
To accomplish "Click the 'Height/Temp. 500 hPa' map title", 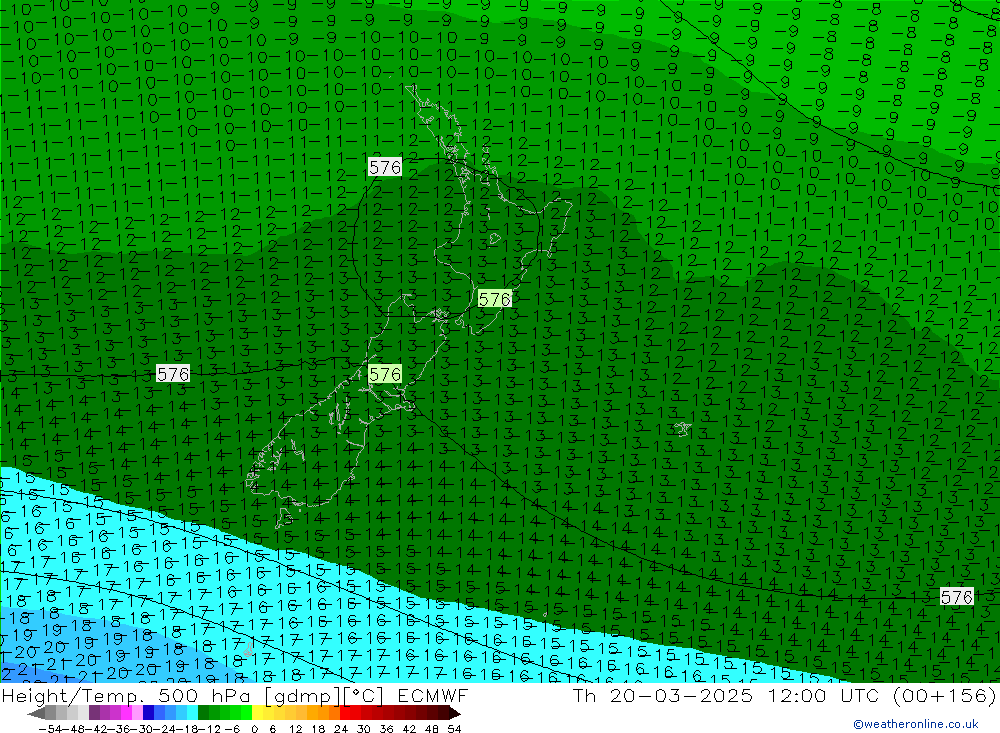I will click(x=128, y=695).
